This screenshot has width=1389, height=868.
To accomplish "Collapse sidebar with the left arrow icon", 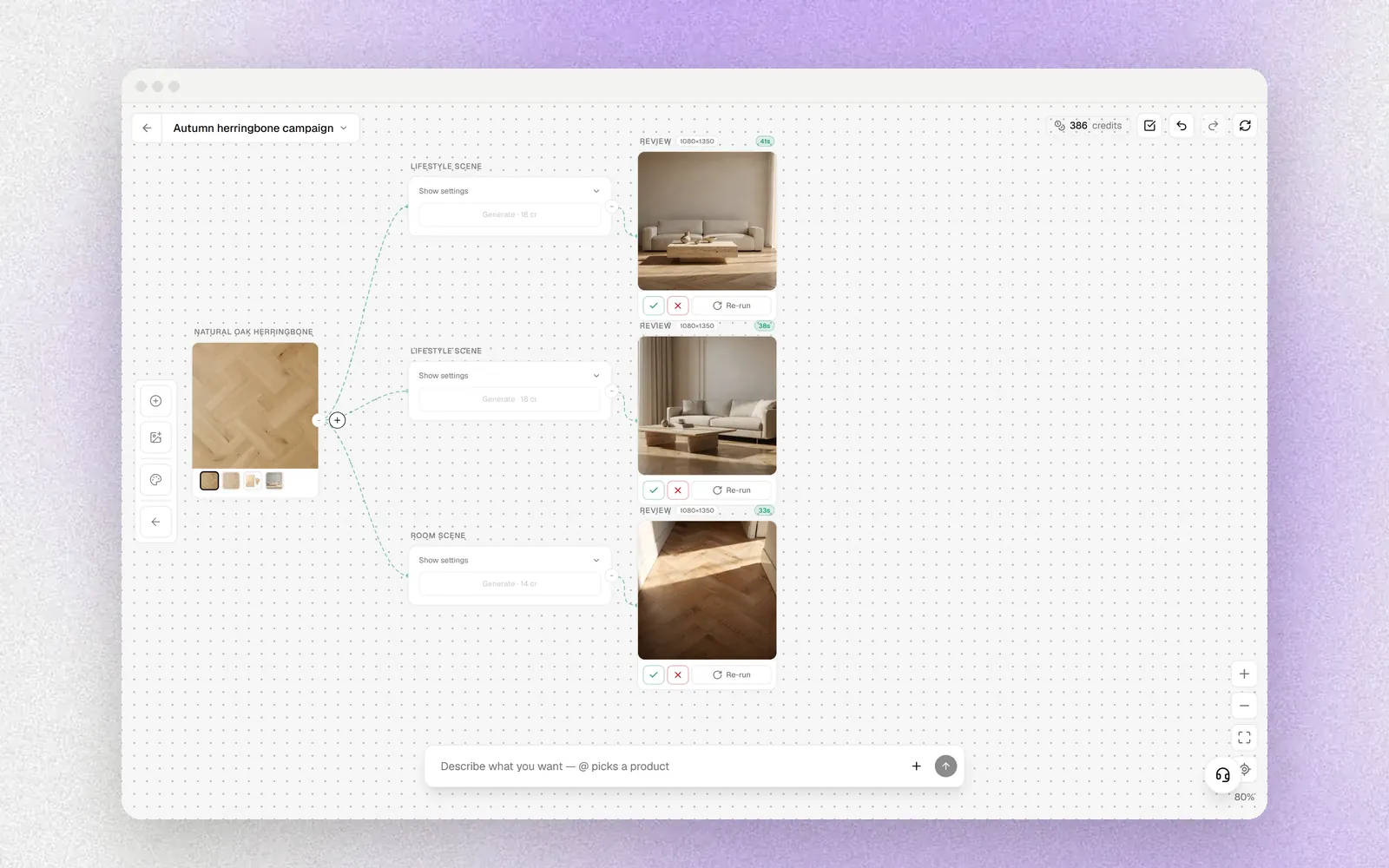I will click(156, 522).
